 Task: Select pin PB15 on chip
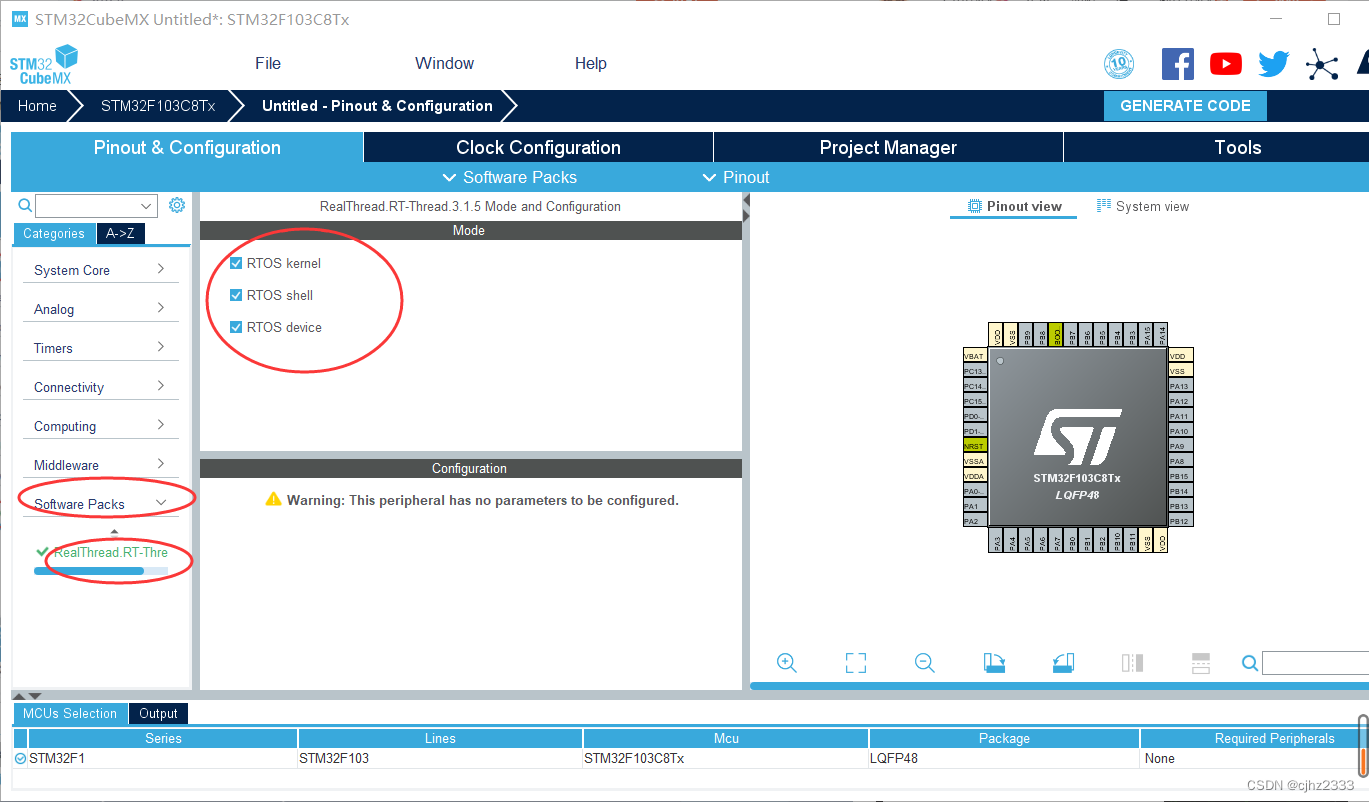[x=1180, y=476]
